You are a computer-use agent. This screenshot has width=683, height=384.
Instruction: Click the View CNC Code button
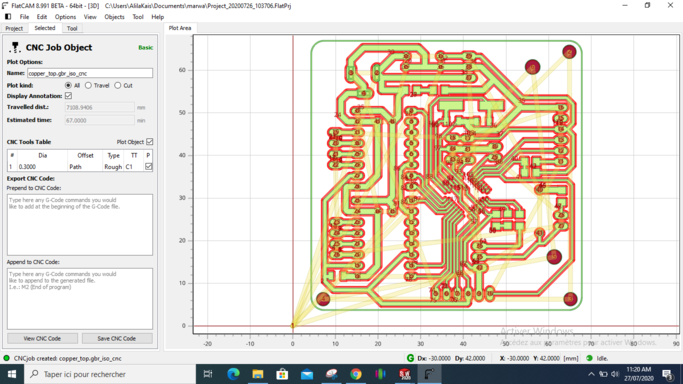[x=42, y=338]
